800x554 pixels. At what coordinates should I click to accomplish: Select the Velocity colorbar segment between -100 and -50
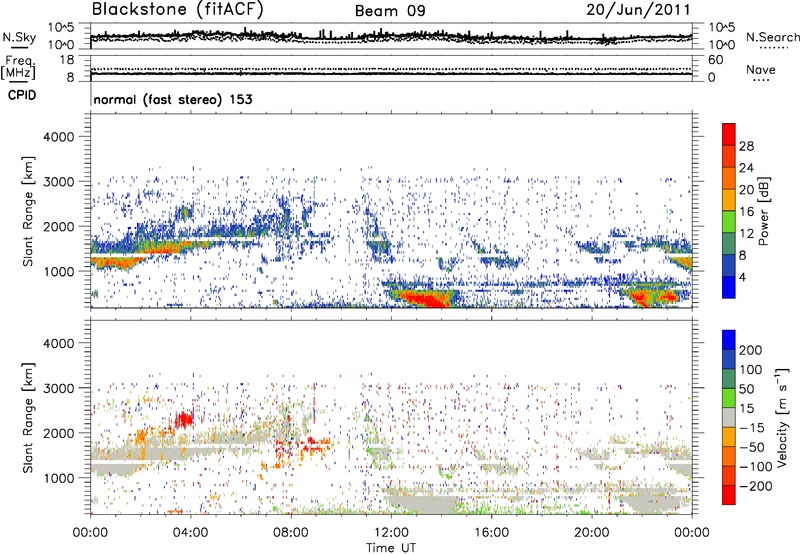[729, 456]
